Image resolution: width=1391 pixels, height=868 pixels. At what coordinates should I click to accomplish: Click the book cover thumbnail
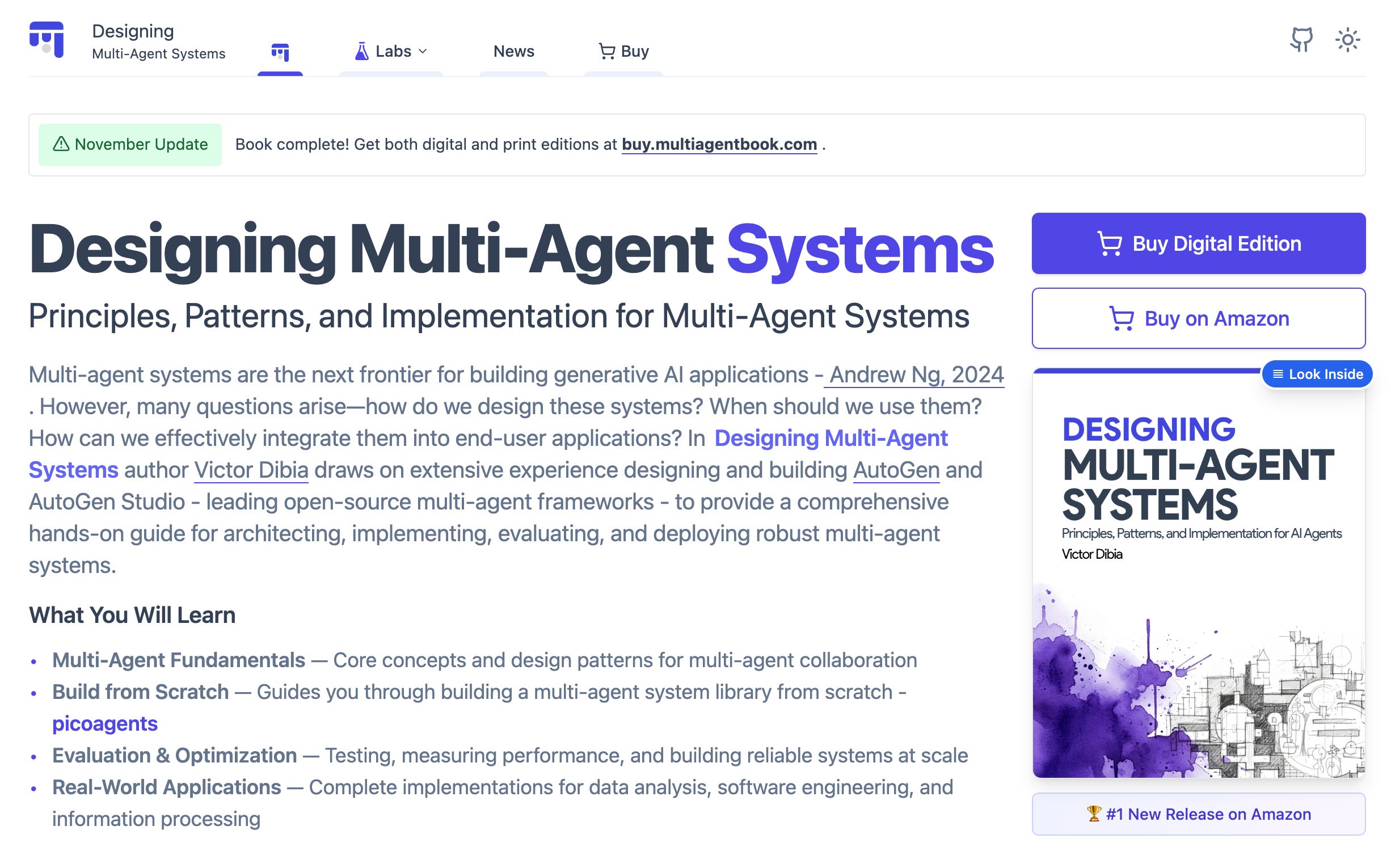[x=1198, y=574]
